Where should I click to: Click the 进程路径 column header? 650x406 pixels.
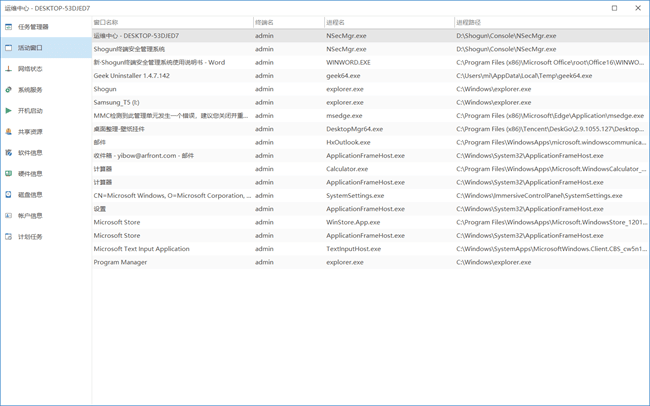pos(468,22)
